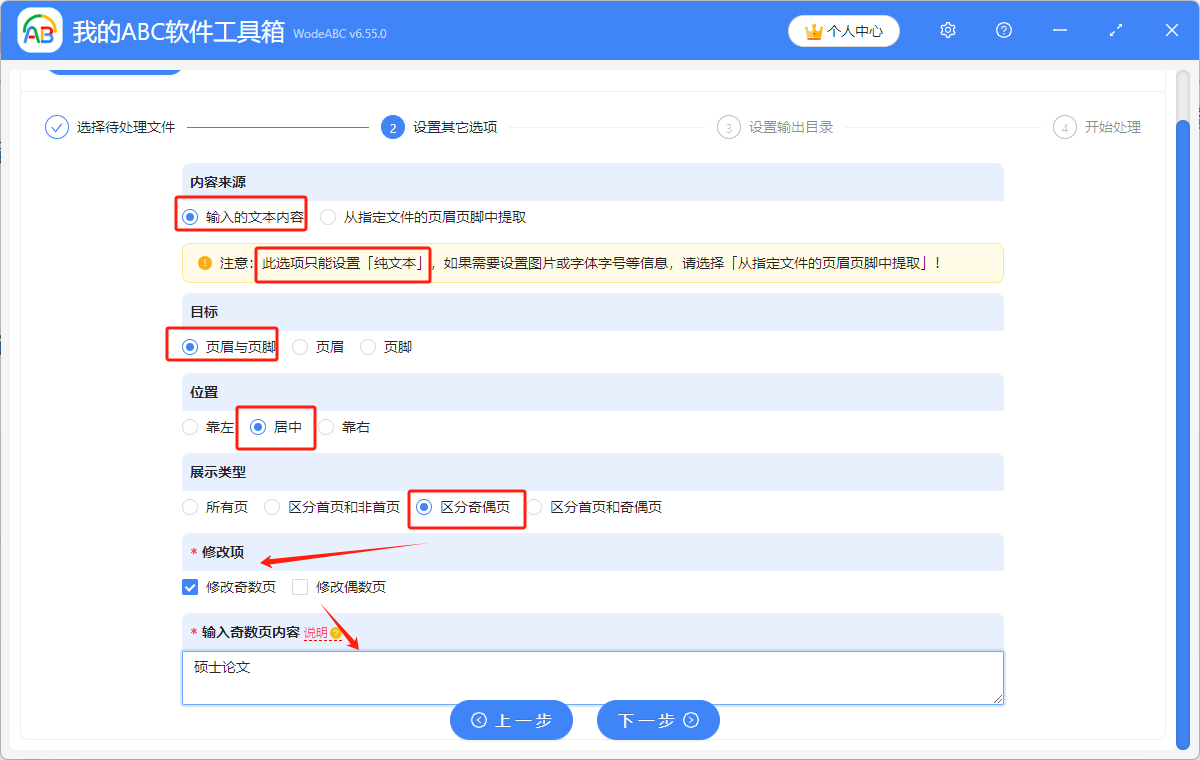1200x760 pixels.
Task: Click step 1 checkmark circle icon
Action: coord(57,127)
